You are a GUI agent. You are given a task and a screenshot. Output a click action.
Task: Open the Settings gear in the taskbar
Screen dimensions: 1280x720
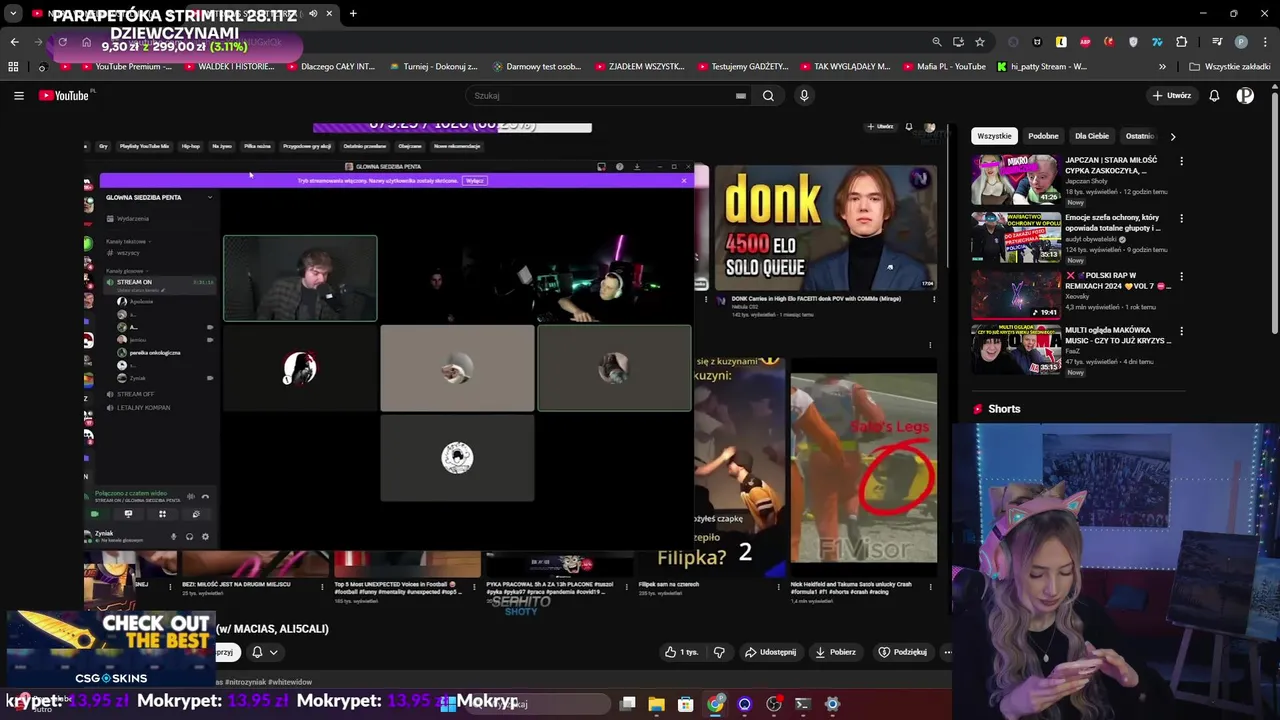point(832,704)
